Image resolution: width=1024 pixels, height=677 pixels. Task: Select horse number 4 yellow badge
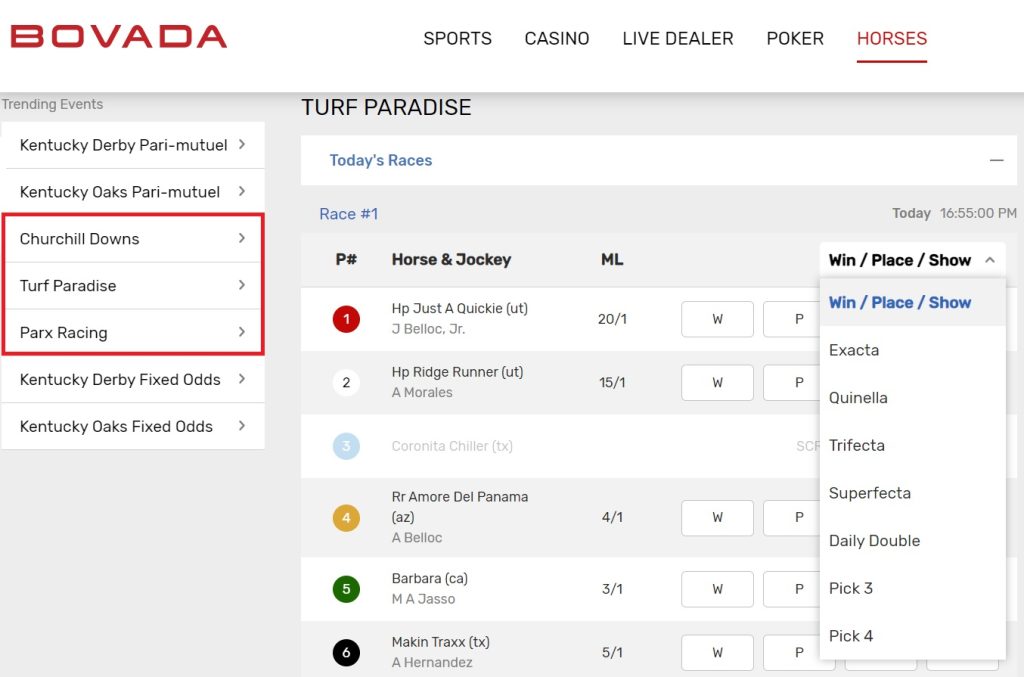pyautogui.click(x=346, y=518)
